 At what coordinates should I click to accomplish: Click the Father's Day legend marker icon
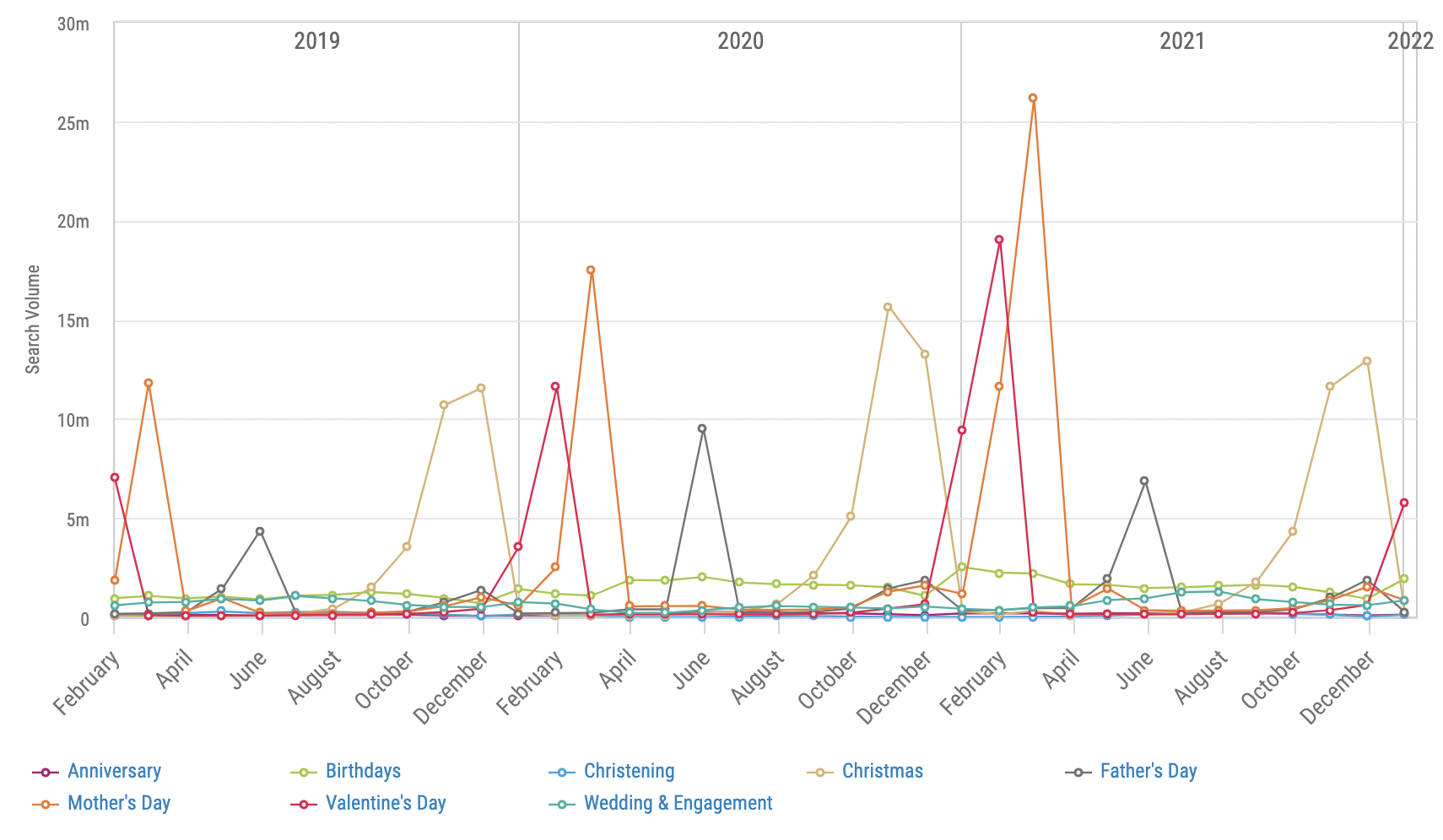[x=1078, y=772]
